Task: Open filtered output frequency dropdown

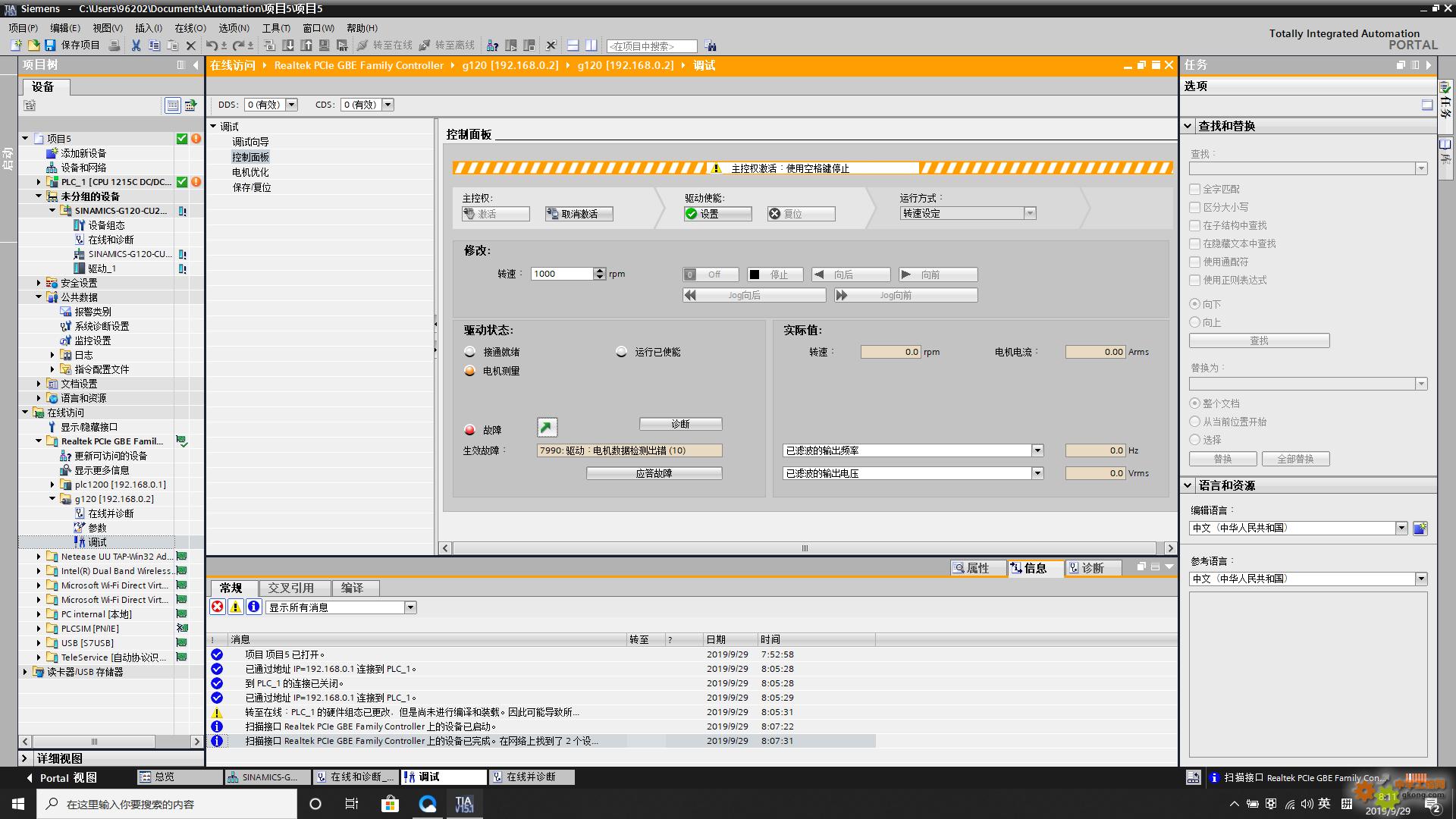Action: click(x=1037, y=450)
